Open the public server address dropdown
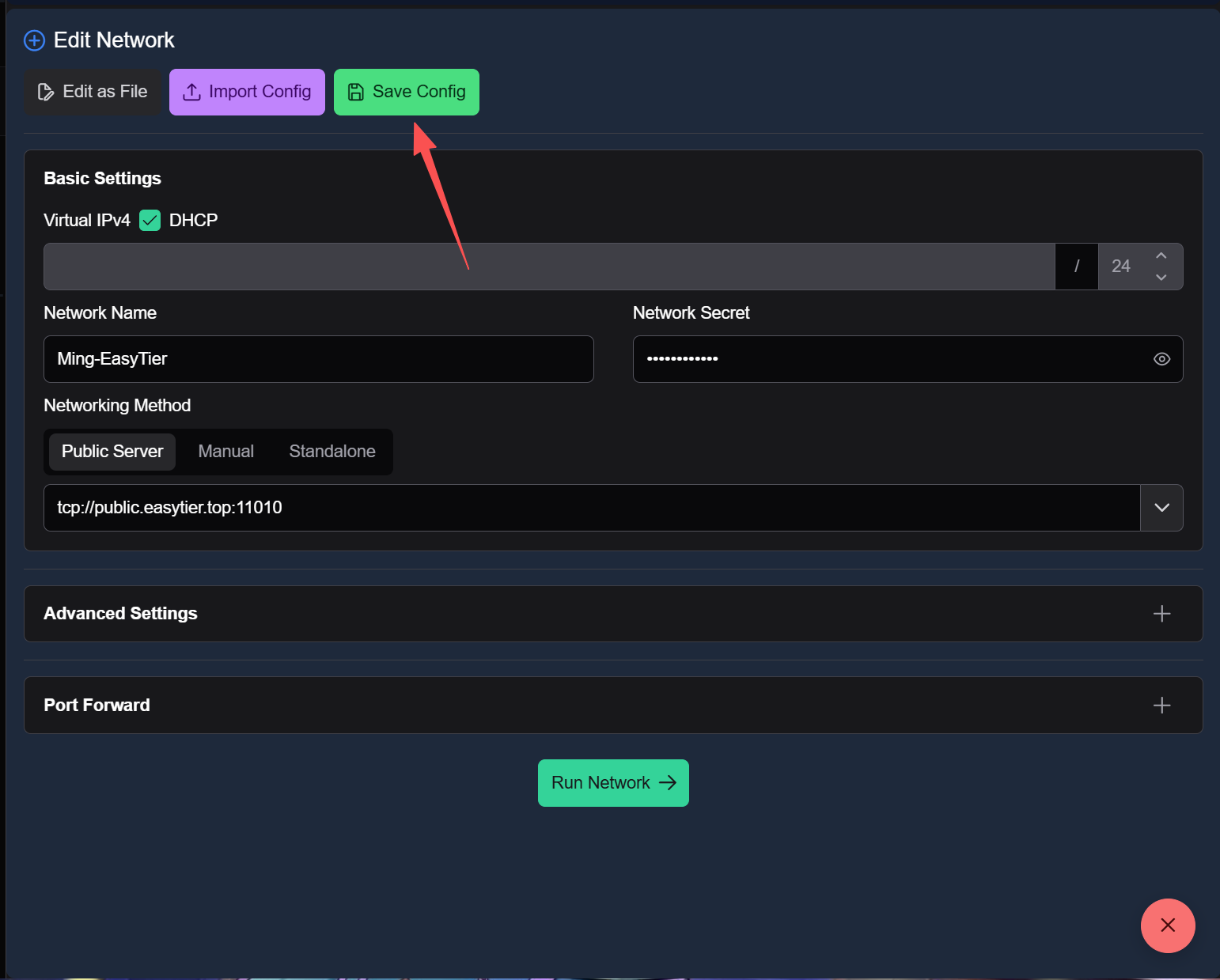1220x980 pixels. [1161, 508]
